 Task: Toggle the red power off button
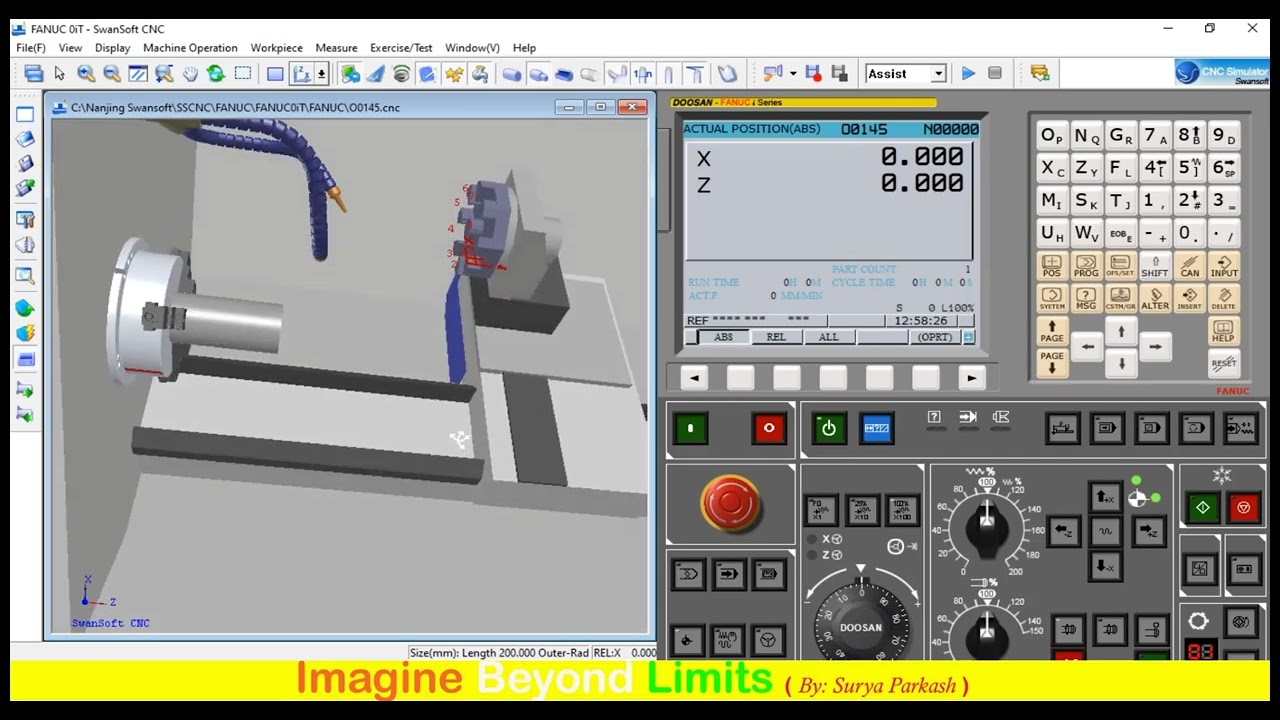pos(768,428)
